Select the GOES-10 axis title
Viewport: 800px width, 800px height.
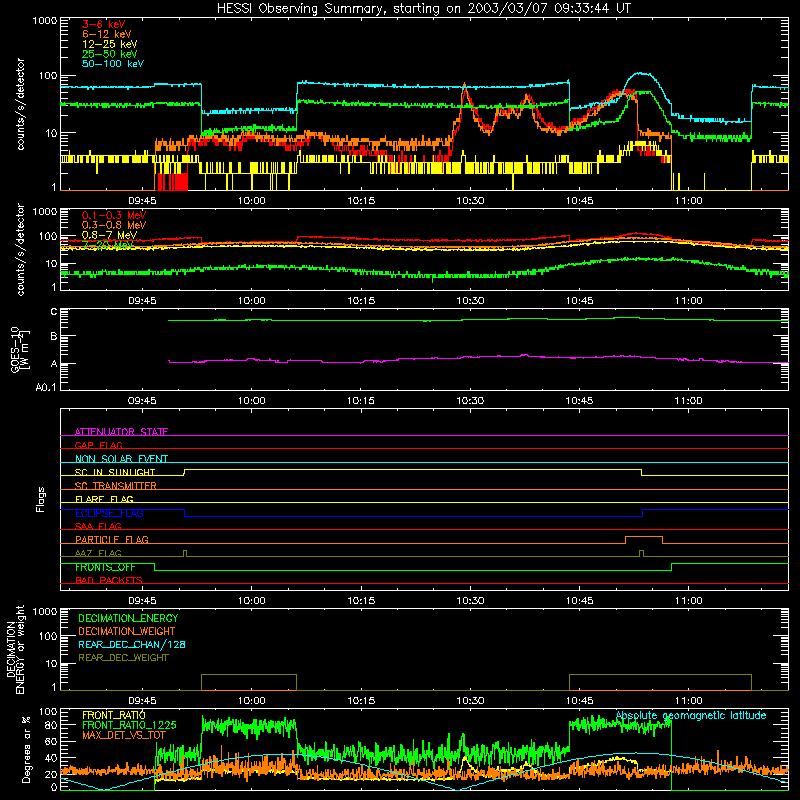pyautogui.click(x=19, y=349)
